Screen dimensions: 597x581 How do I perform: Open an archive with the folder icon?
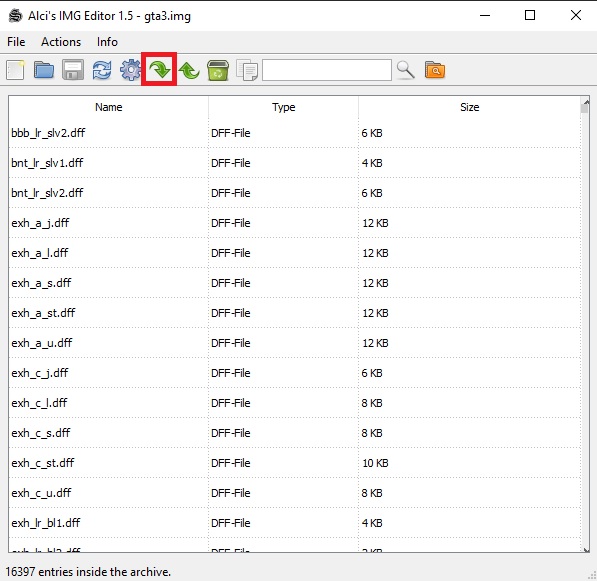(44, 70)
